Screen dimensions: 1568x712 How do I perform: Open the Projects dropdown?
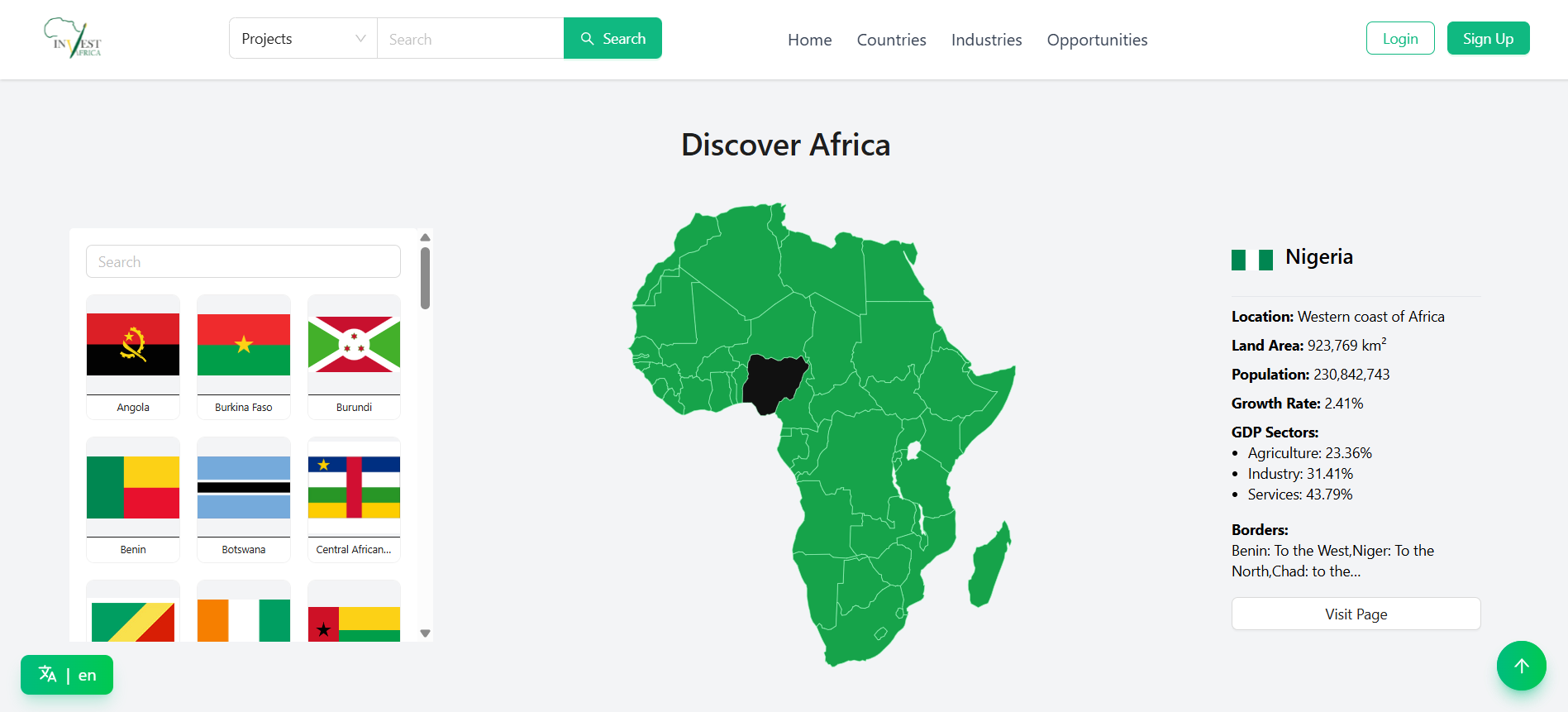tap(303, 39)
